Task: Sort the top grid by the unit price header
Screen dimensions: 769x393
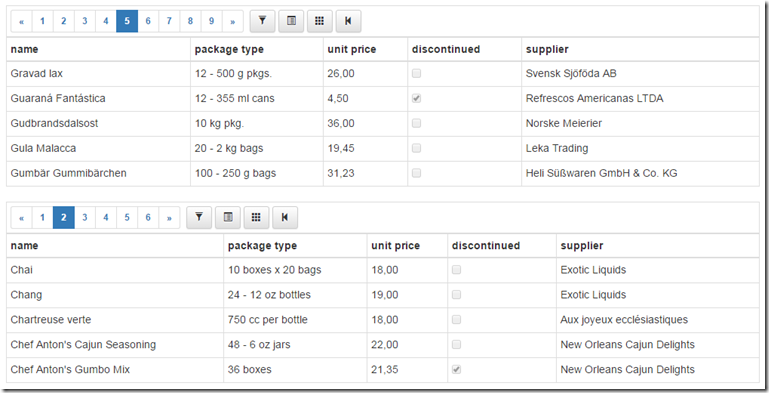Action: click(x=352, y=50)
